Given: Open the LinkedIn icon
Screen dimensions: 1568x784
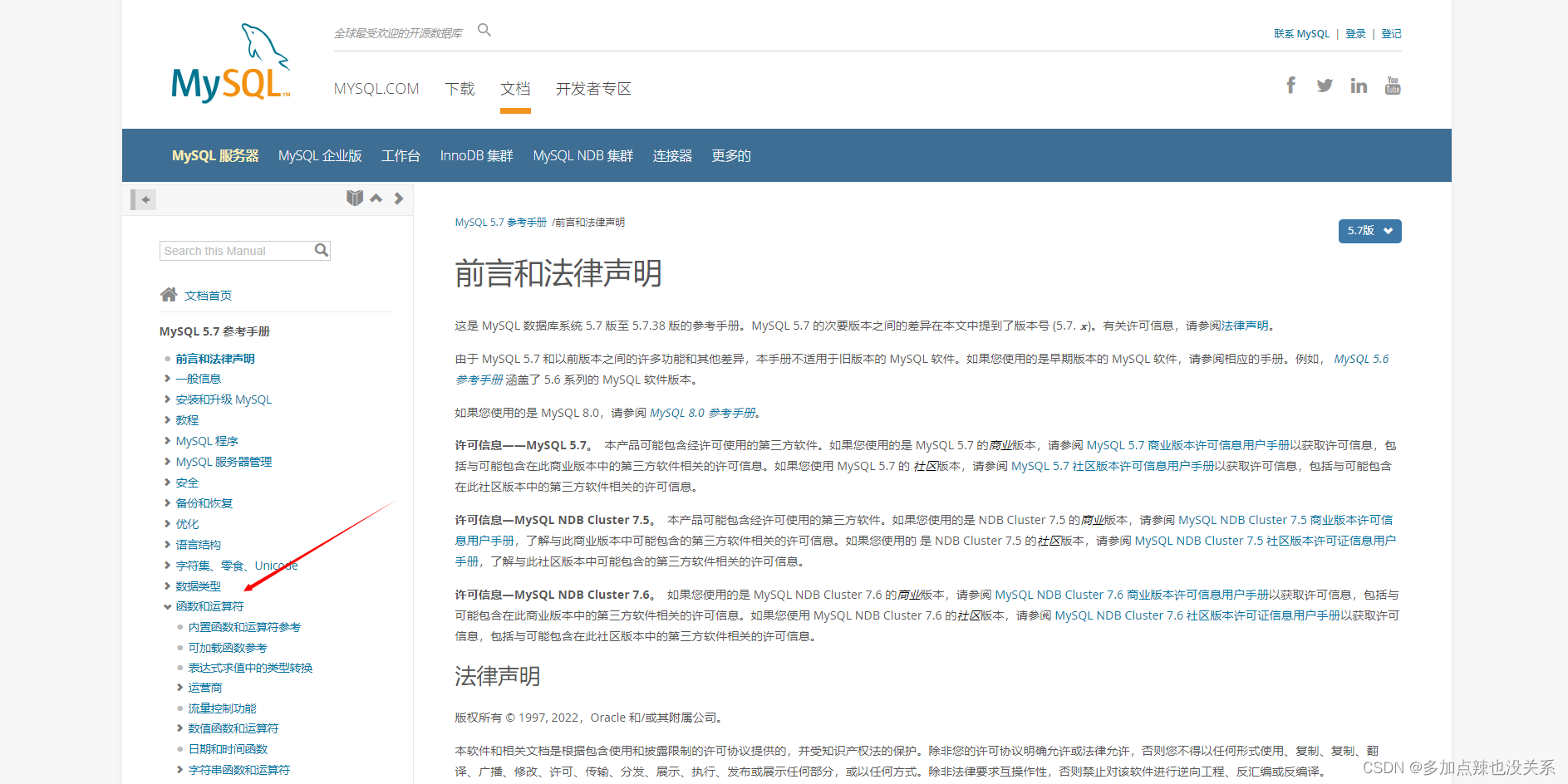Looking at the screenshot, I should click(x=1359, y=85).
